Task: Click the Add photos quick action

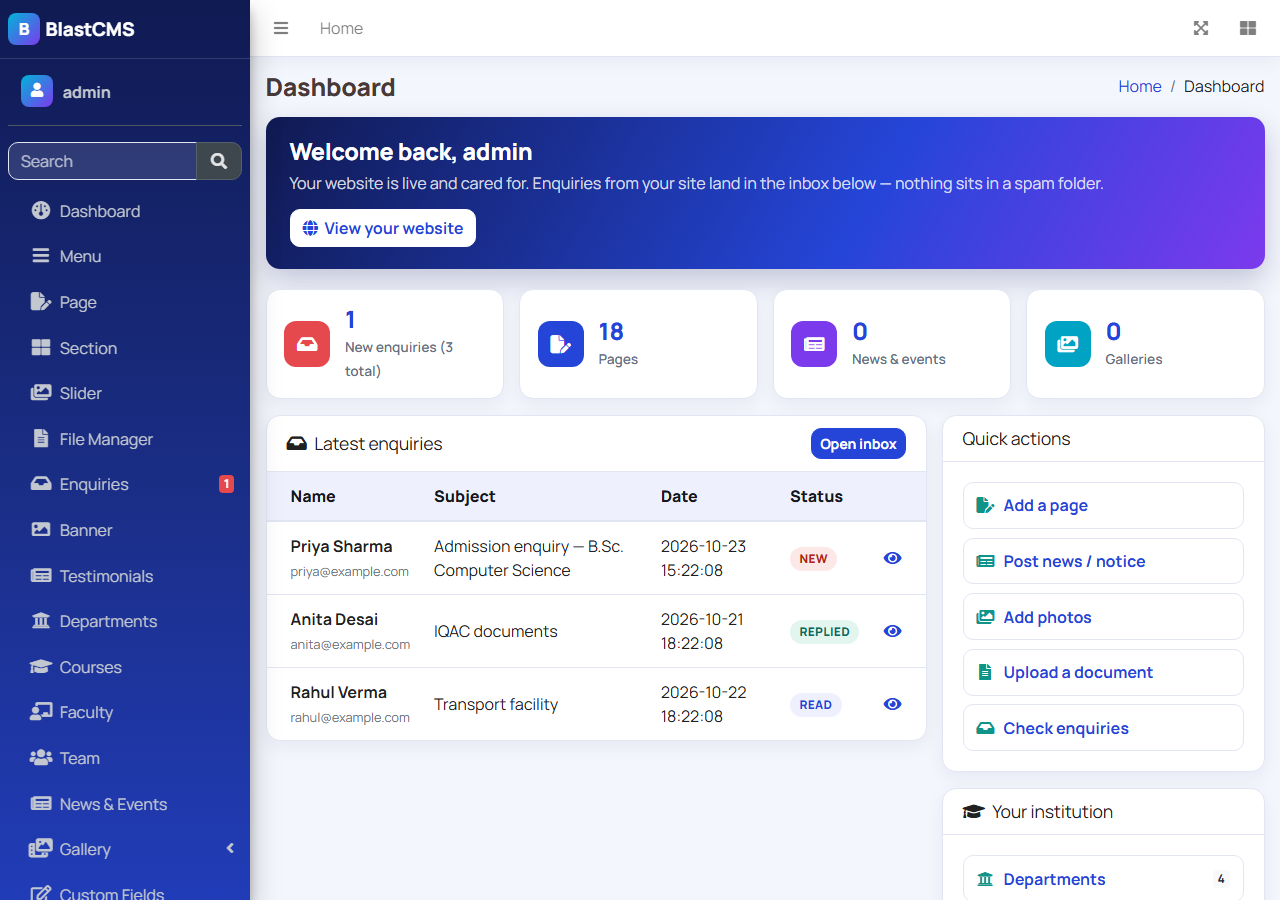Action: 1103,617
